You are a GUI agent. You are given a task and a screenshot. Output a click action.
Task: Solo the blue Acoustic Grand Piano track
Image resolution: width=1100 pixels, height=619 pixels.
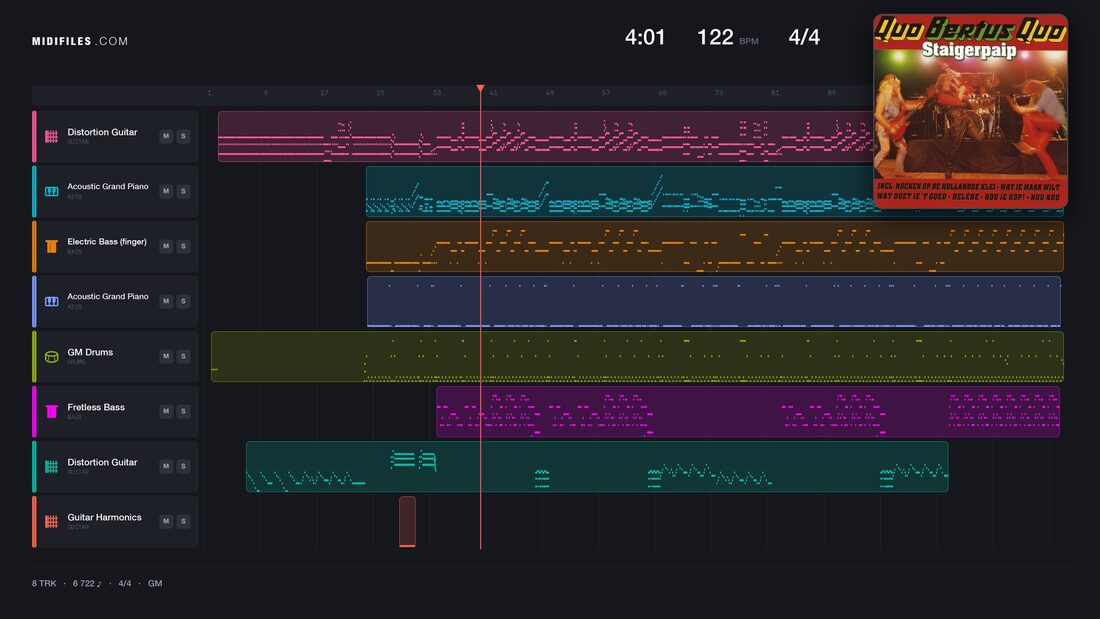pyautogui.click(x=183, y=301)
